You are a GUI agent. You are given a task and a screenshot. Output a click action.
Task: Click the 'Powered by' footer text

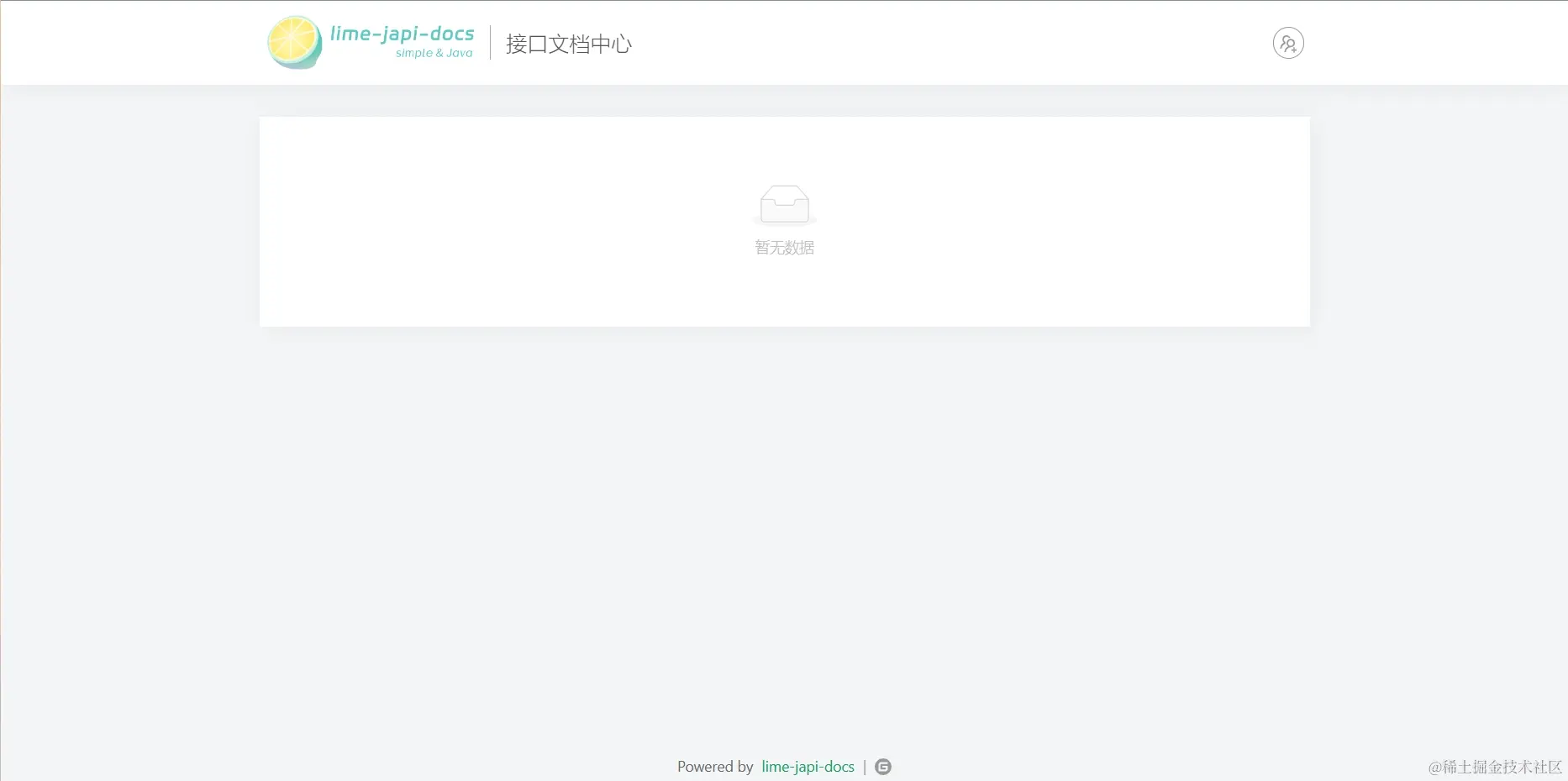click(x=715, y=767)
